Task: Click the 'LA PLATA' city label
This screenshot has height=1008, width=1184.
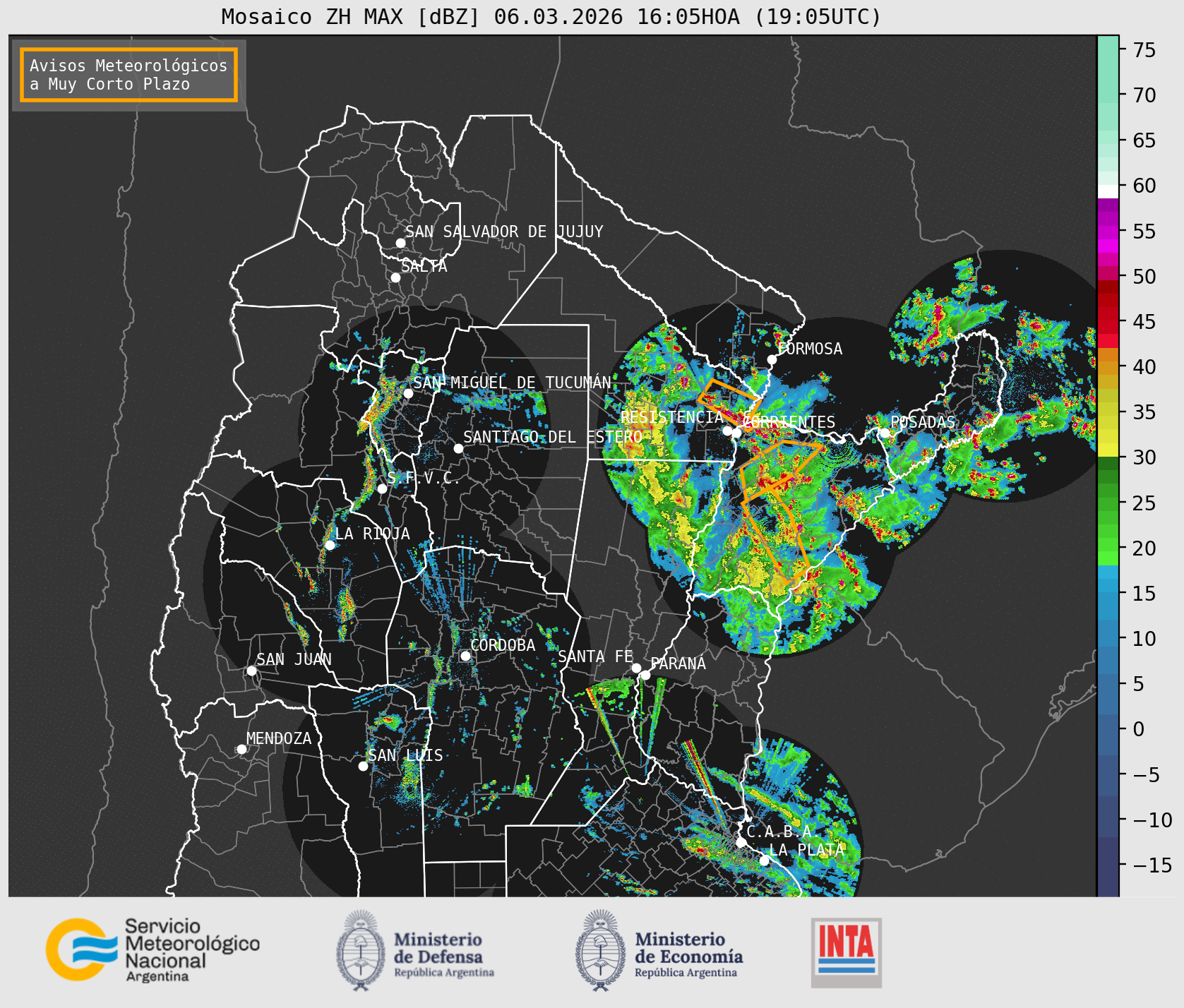Action: click(806, 850)
